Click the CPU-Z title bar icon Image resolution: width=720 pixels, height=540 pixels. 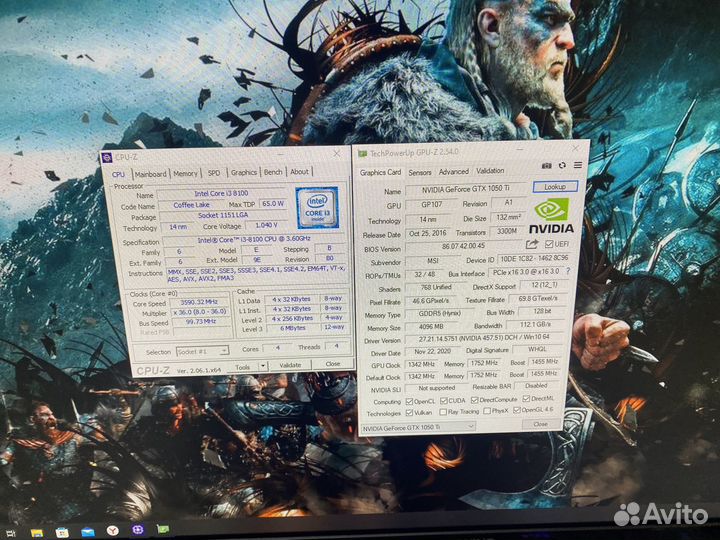pos(107,158)
